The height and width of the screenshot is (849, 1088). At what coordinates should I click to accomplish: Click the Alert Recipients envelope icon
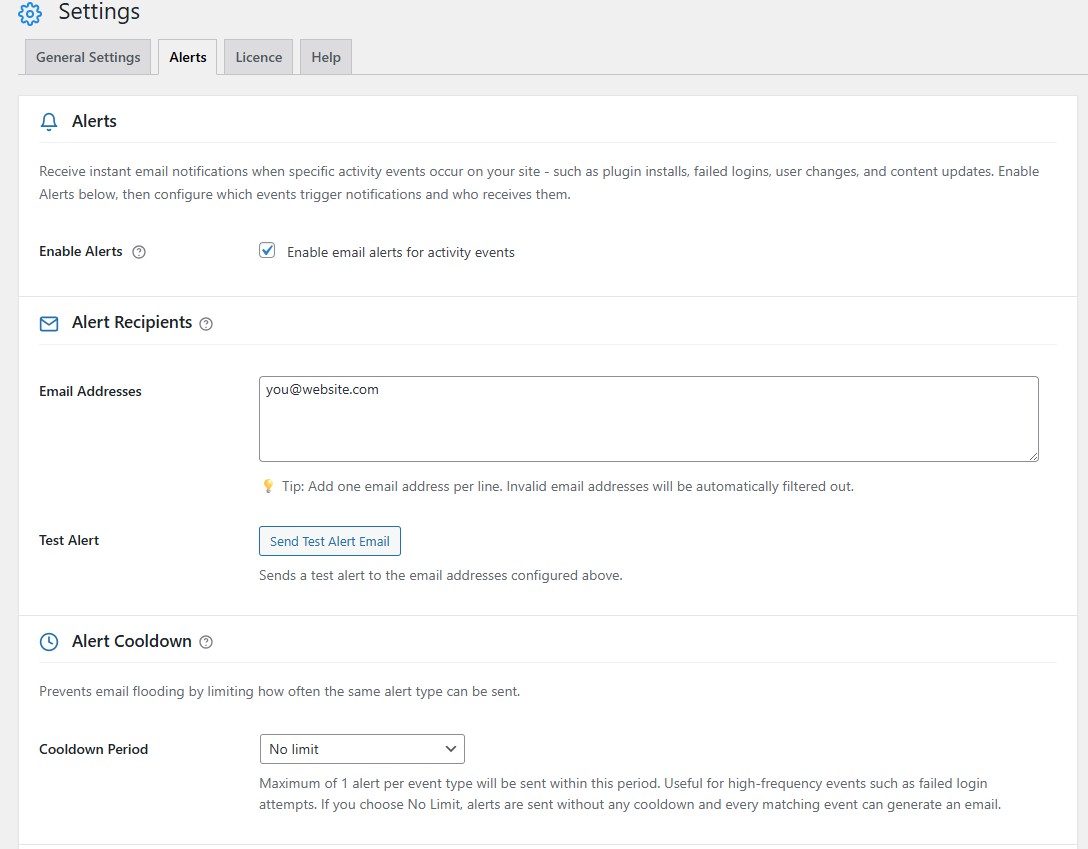49,324
